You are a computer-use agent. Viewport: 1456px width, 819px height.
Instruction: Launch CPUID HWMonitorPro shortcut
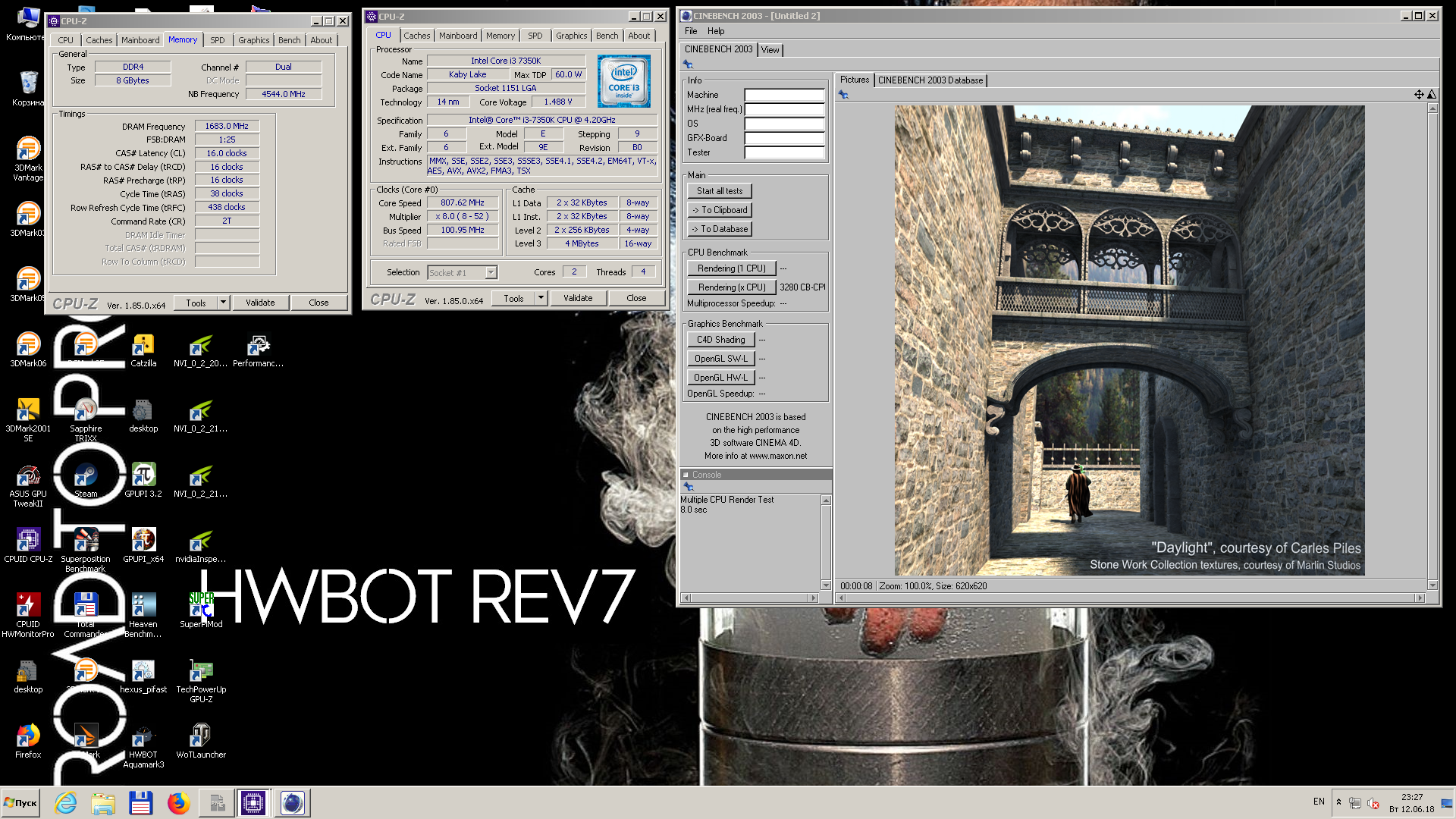(x=28, y=615)
